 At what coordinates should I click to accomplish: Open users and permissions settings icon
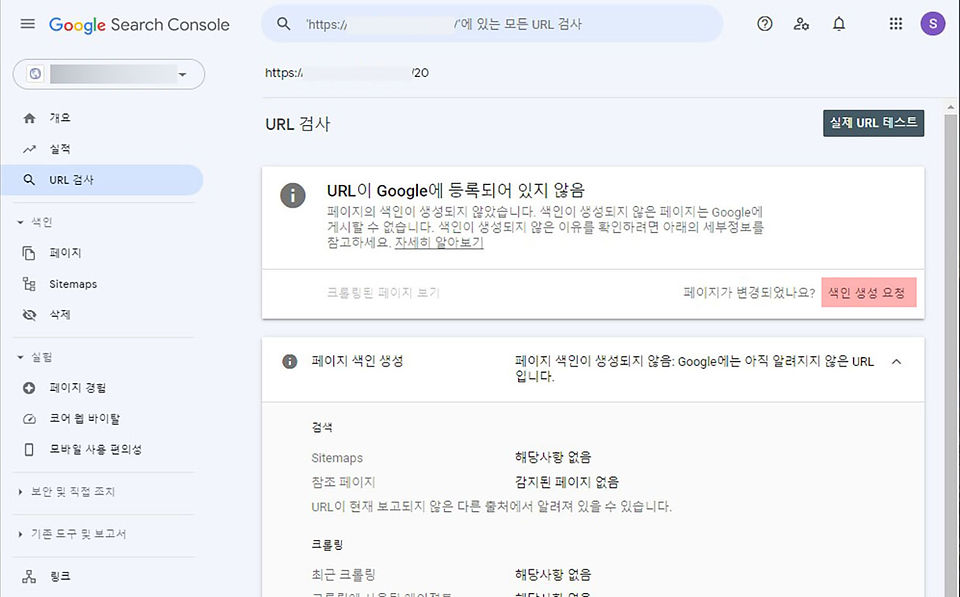[801, 24]
